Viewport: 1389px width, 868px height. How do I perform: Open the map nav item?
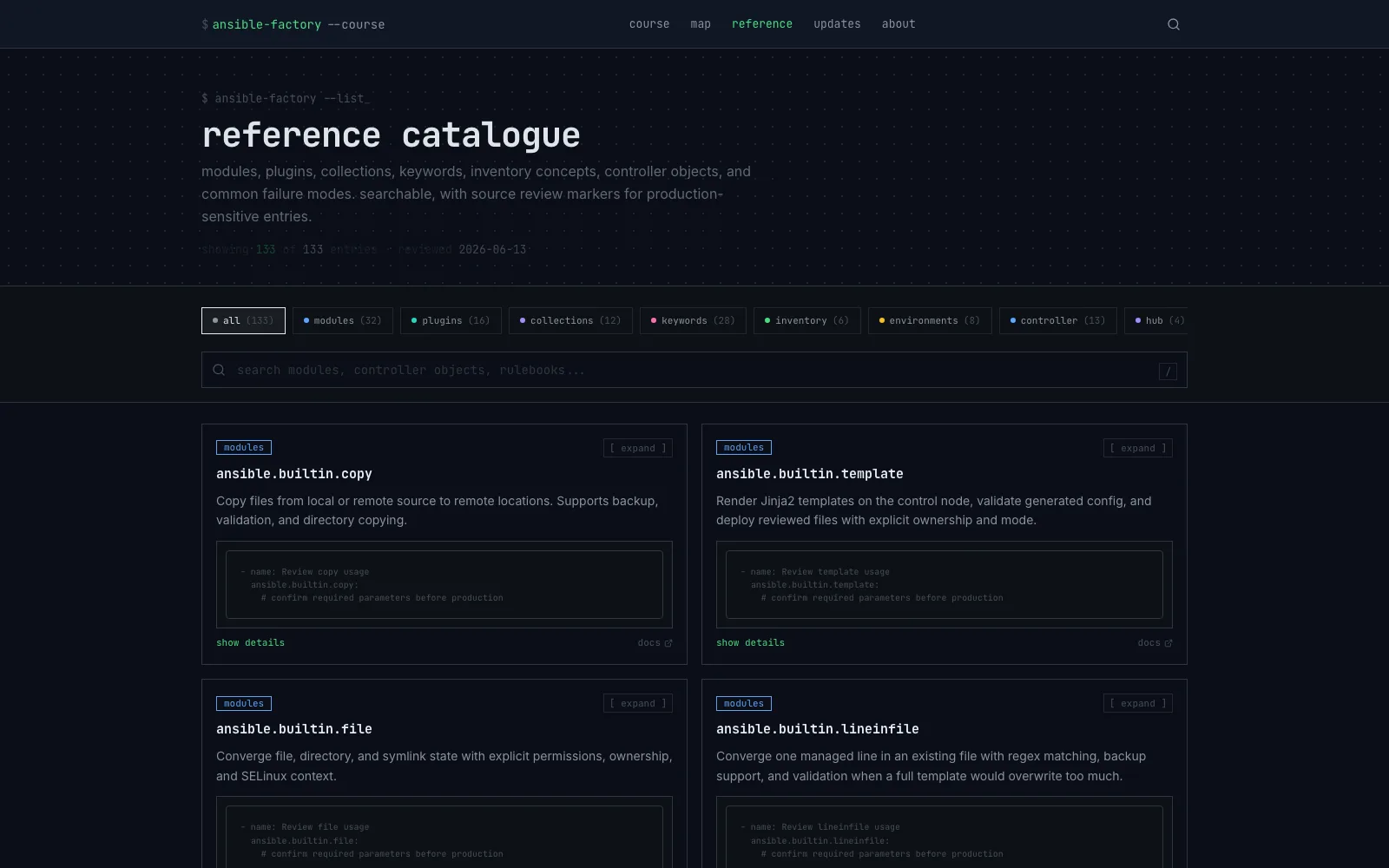(x=701, y=24)
